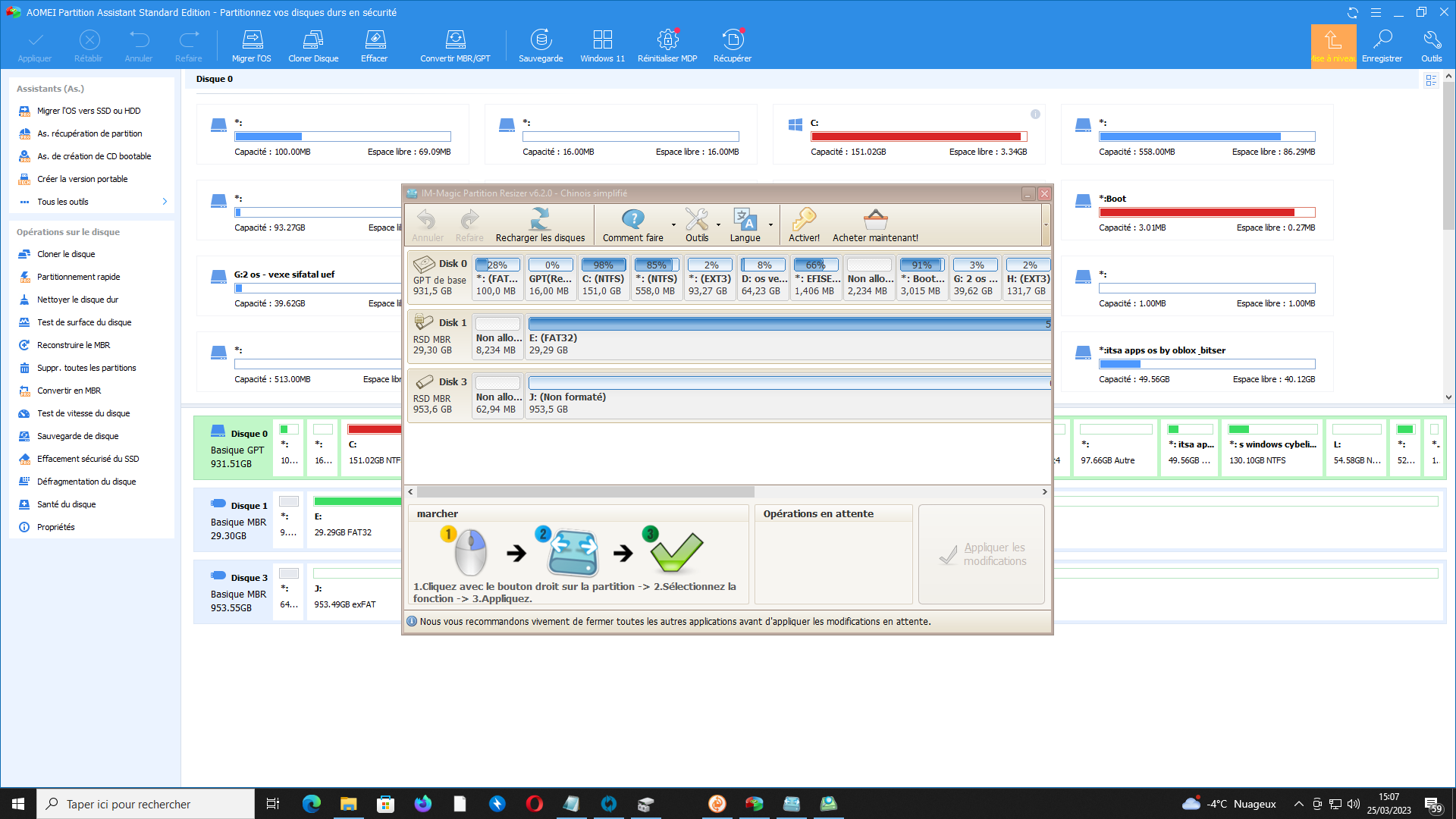Open Cloner Disque tool
This screenshot has width=1456, height=819.
313,45
